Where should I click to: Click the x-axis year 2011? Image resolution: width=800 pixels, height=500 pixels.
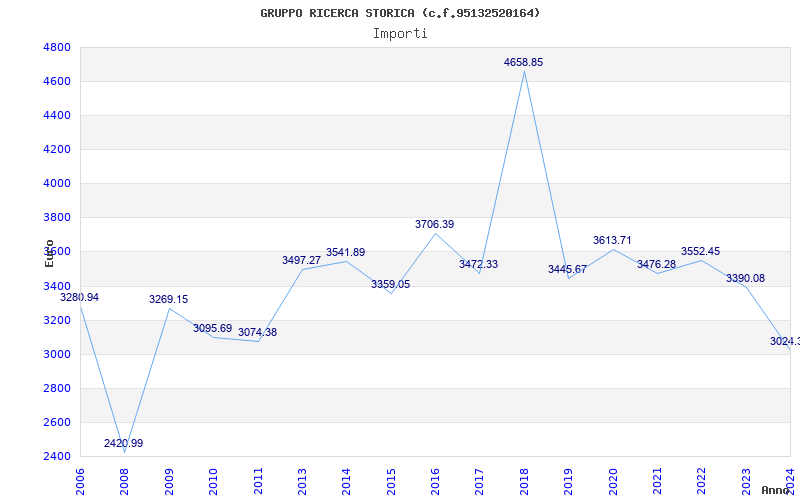[x=258, y=481]
